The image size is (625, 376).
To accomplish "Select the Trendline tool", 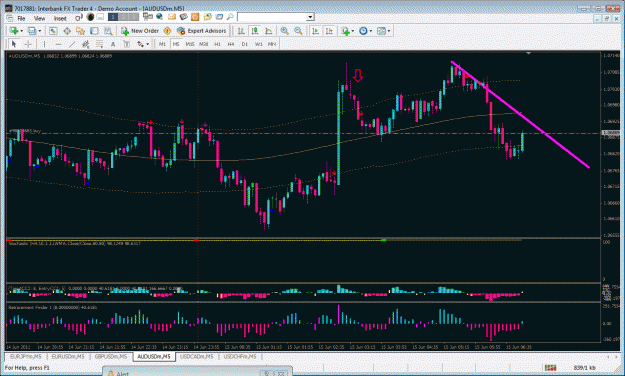I will pos(72,44).
